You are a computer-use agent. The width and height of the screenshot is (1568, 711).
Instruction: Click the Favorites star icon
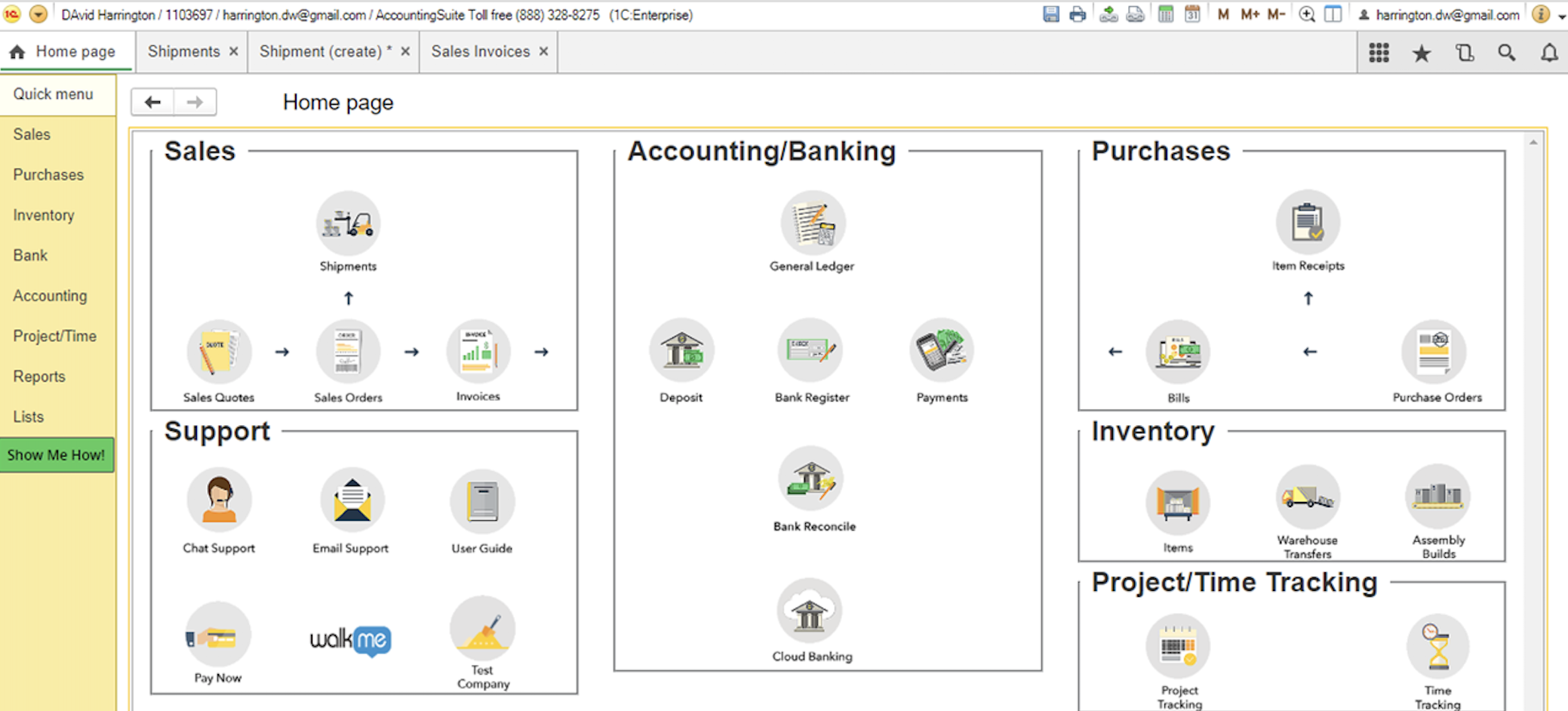(1422, 53)
